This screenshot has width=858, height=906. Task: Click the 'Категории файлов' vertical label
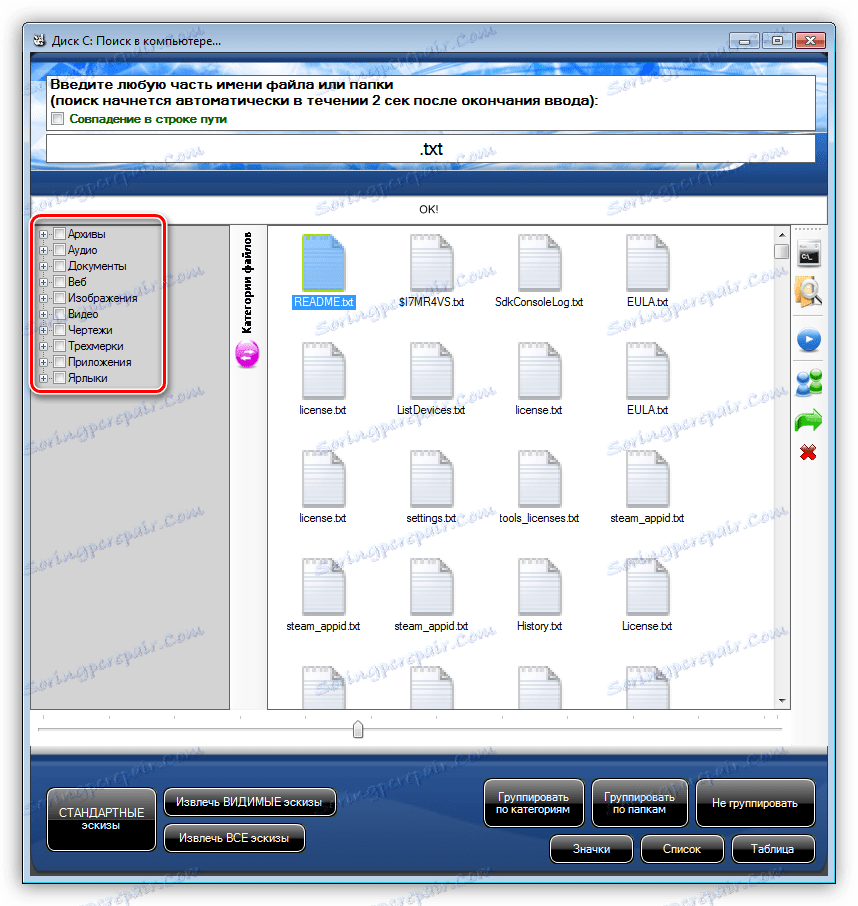point(247,283)
